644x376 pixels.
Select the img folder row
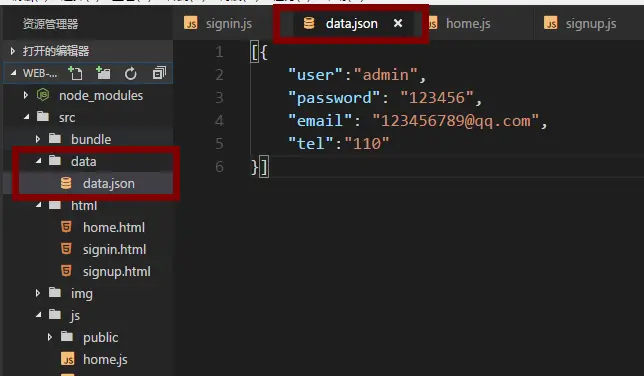point(88,293)
